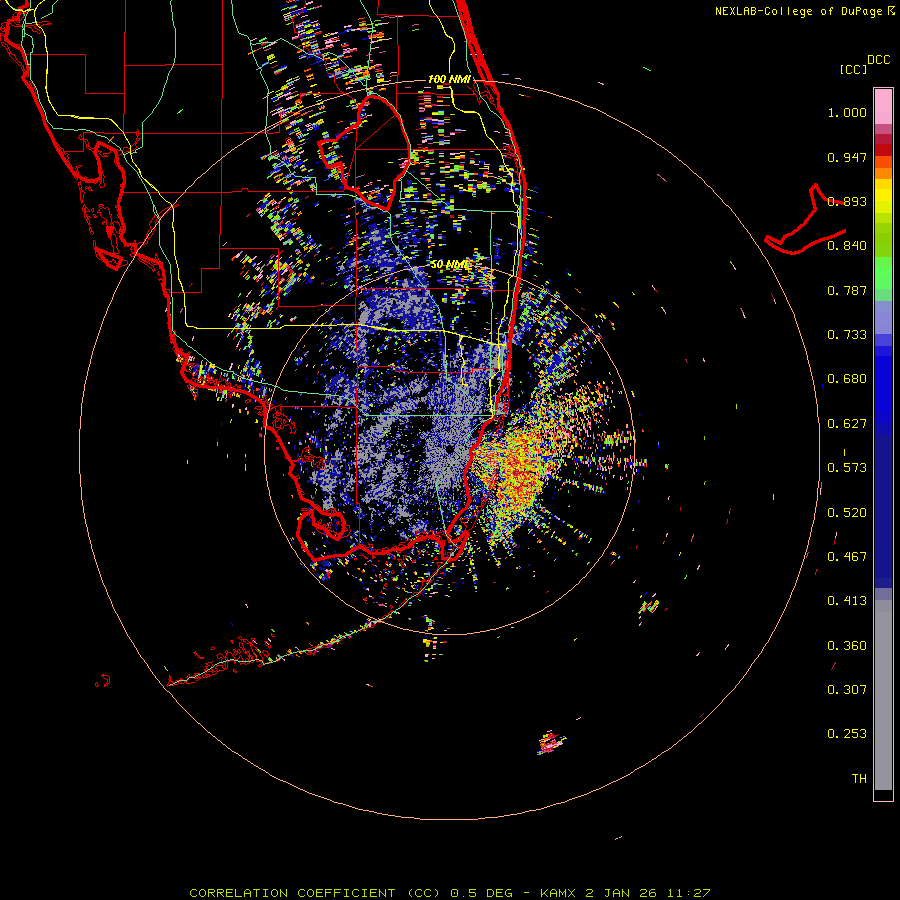Select the 0.787 legend value
This screenshot has height=900, width=900.
pyautogui.click(x=847, y=290)
